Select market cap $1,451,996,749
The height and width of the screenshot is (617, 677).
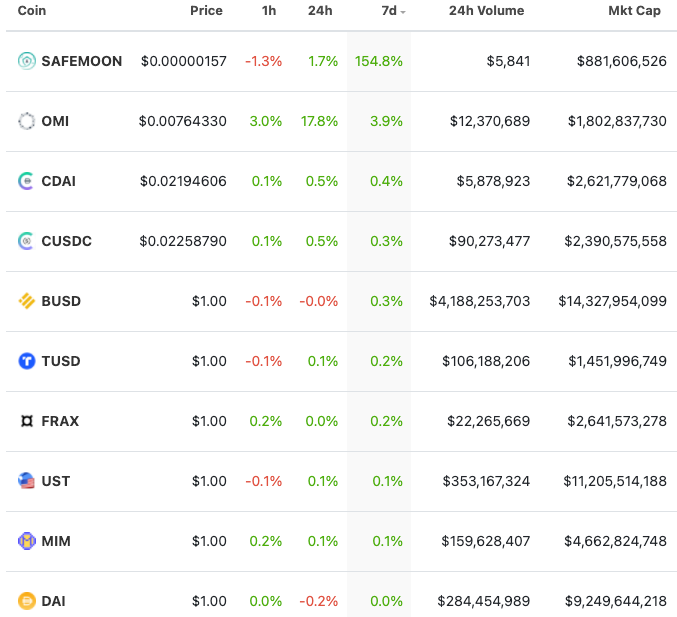(x=617, y=361)
